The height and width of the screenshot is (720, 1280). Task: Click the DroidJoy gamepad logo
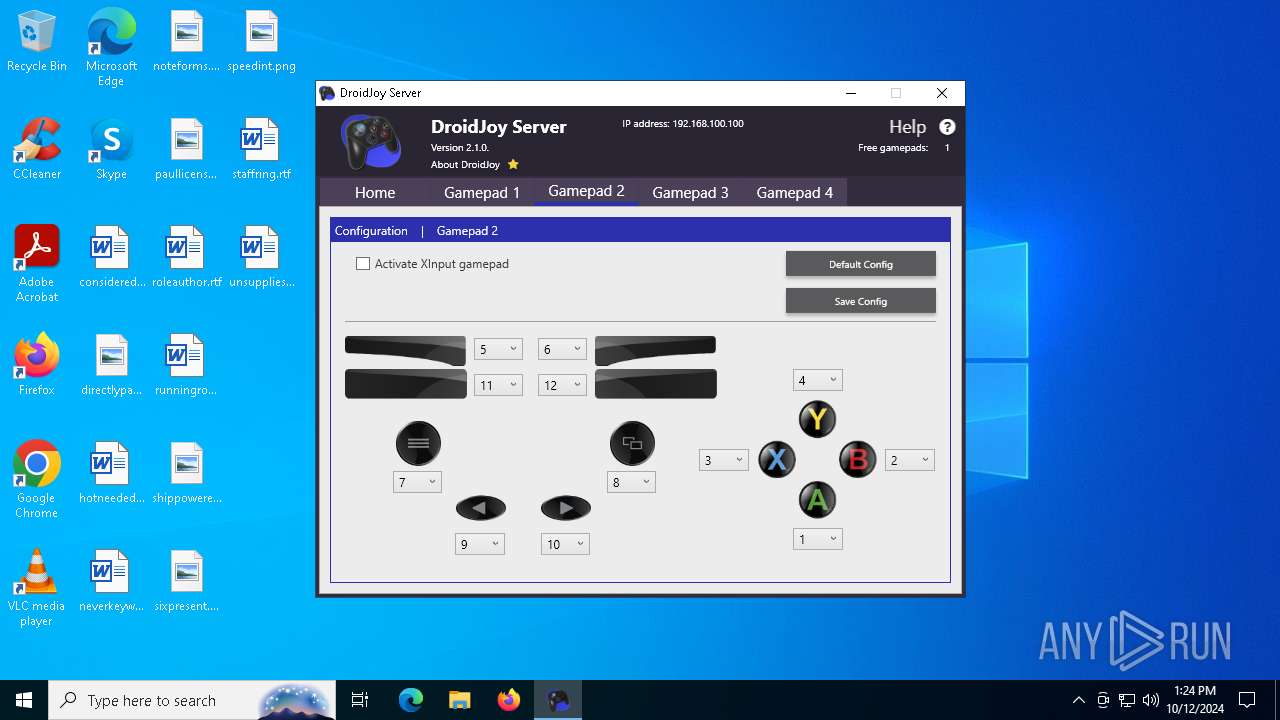pyautogui.click(x=371, y=142)
